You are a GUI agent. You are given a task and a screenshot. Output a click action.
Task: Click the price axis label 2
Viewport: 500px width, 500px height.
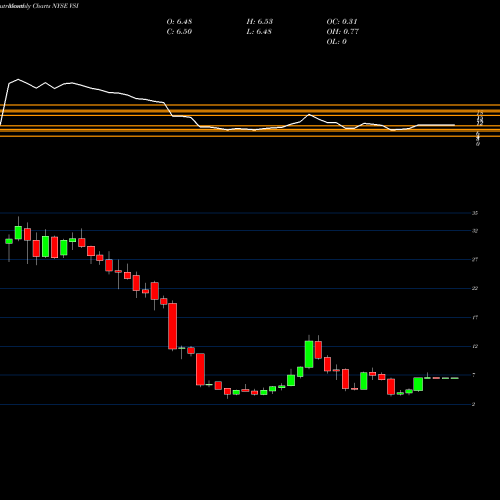click(x=474, y=404)
